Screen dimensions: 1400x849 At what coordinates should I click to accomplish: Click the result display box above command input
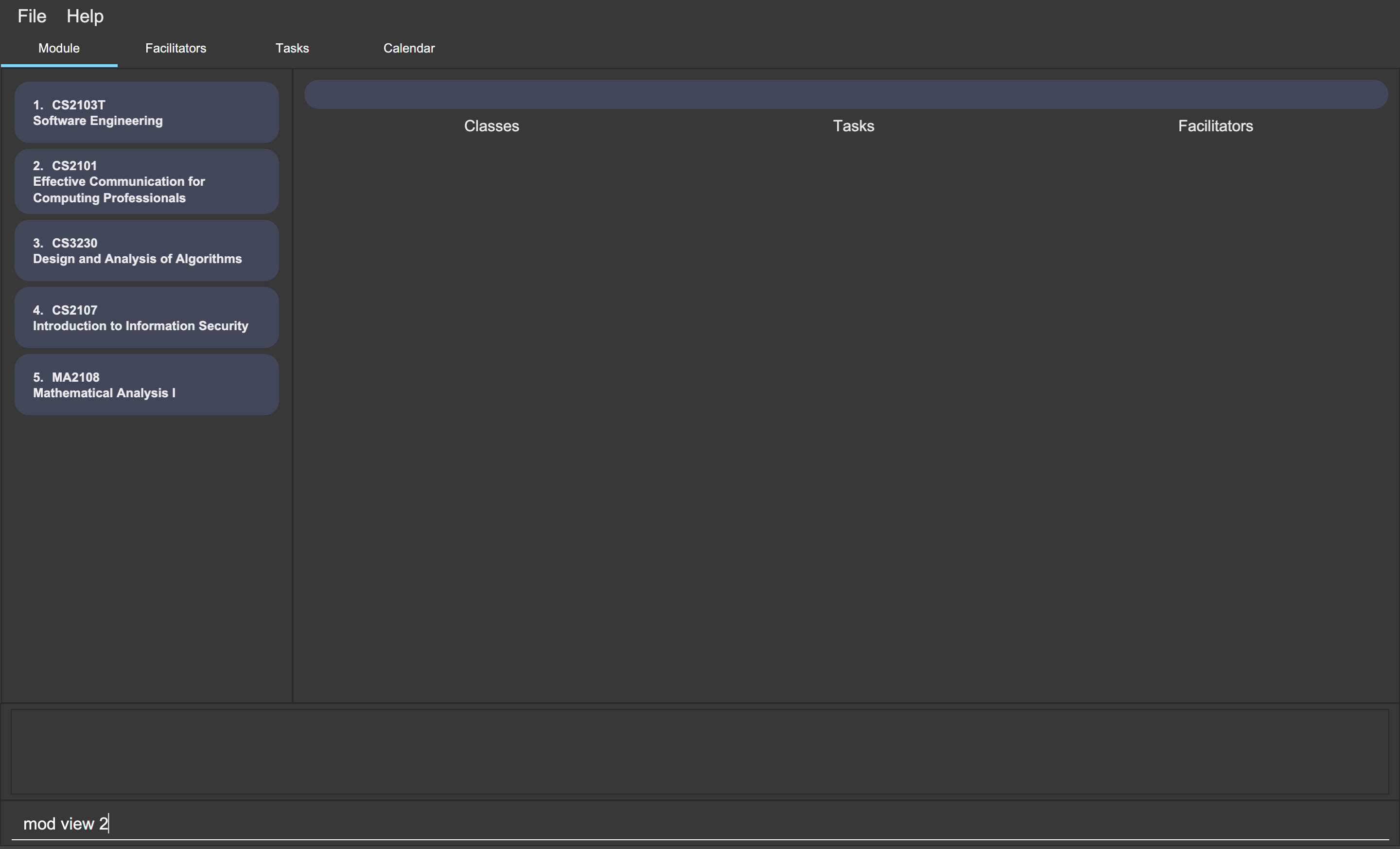point(700,751)
